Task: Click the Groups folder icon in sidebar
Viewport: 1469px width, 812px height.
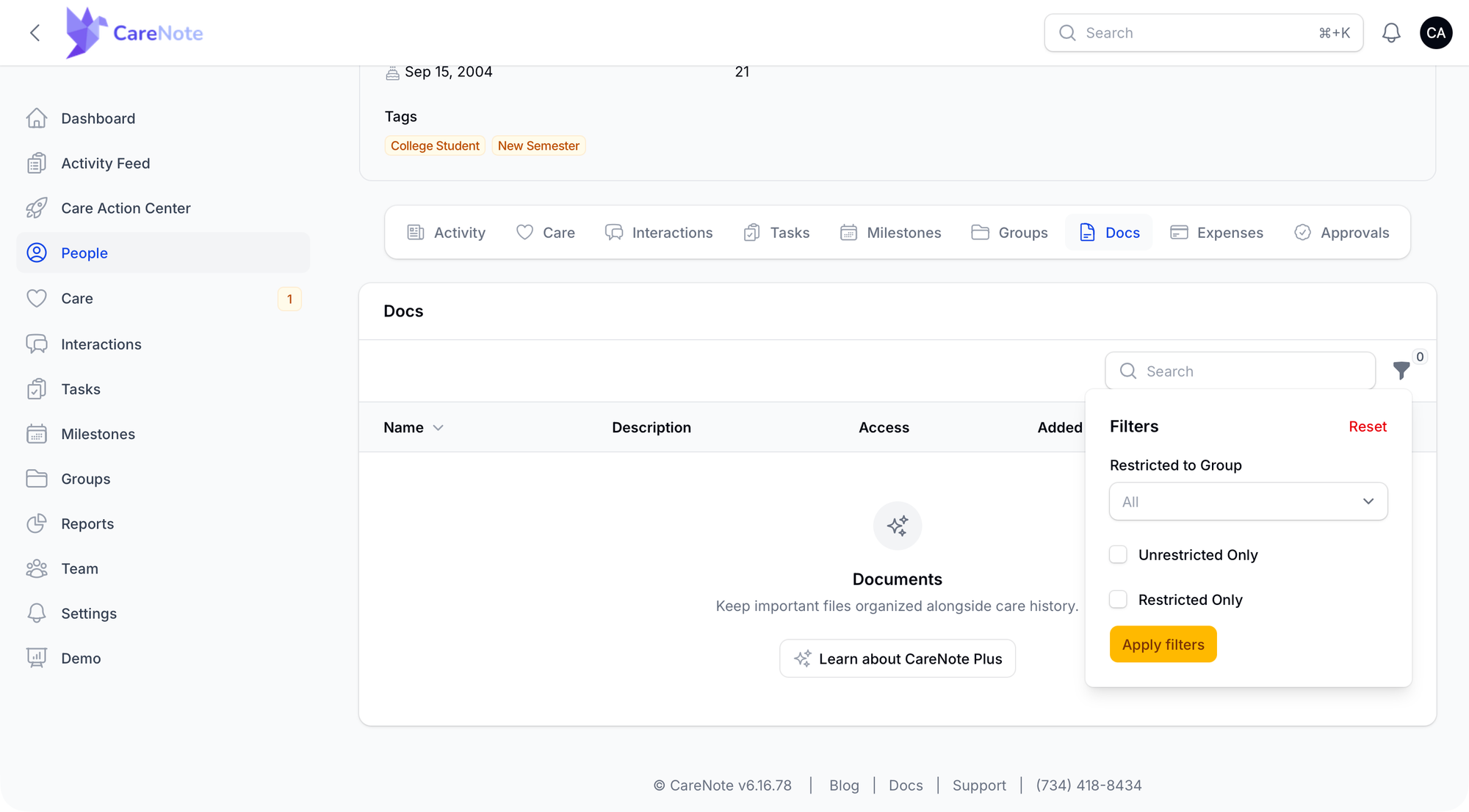Action: [37, 479]
